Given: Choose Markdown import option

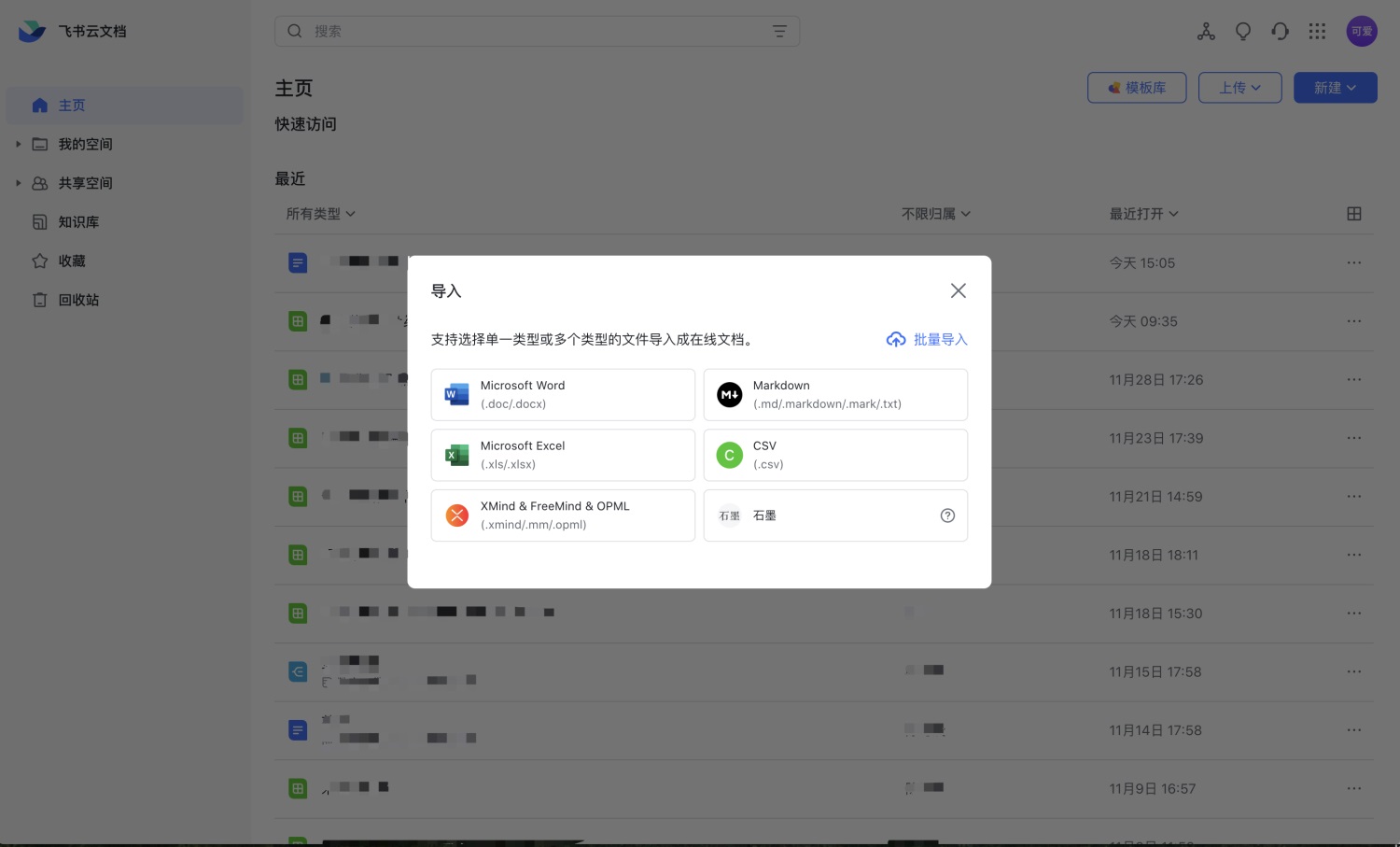Looking at the screenshot, I should (834, 395).
